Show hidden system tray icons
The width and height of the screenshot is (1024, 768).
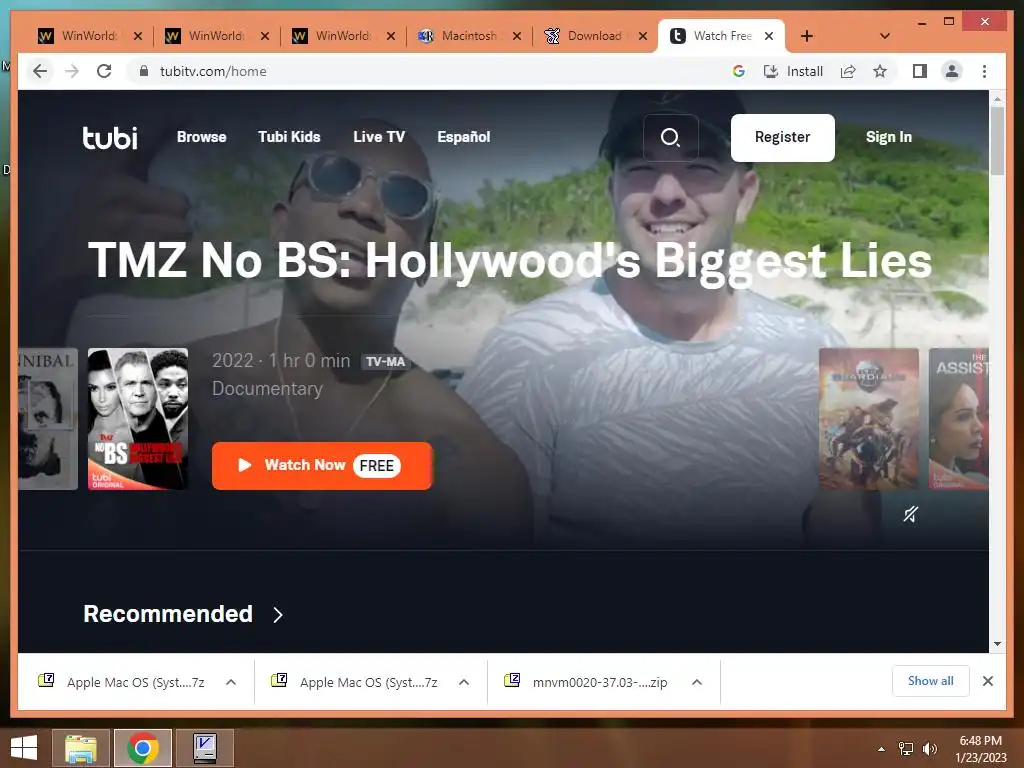pos(882,749)
